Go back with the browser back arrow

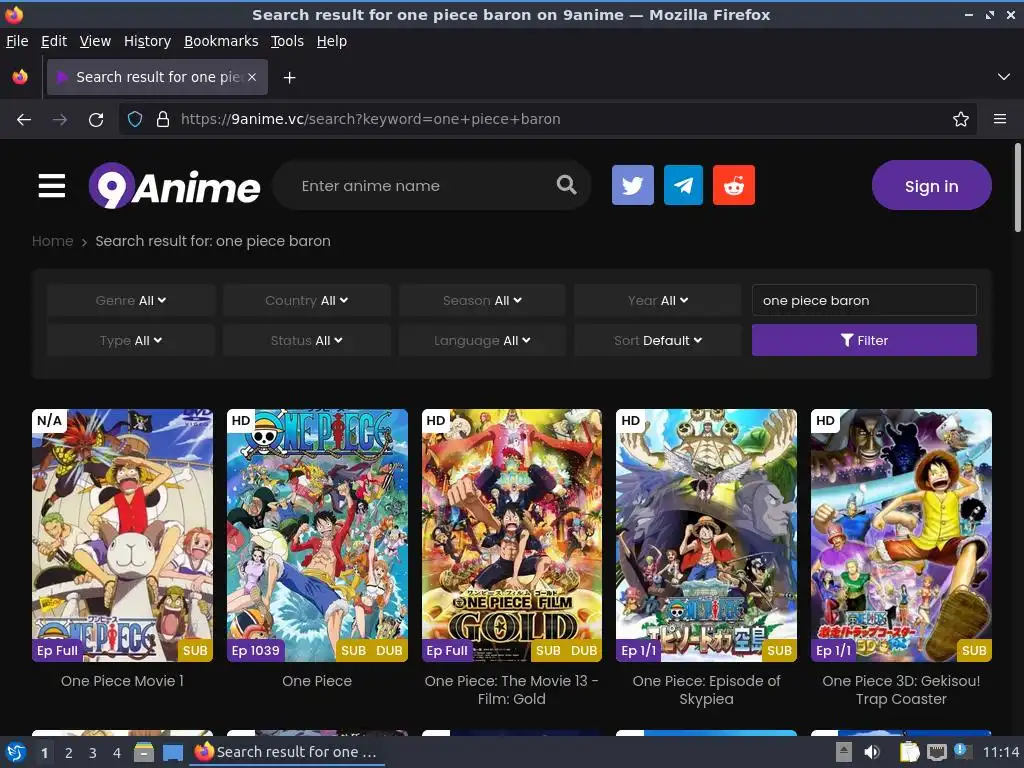click(x=24, y=120)
